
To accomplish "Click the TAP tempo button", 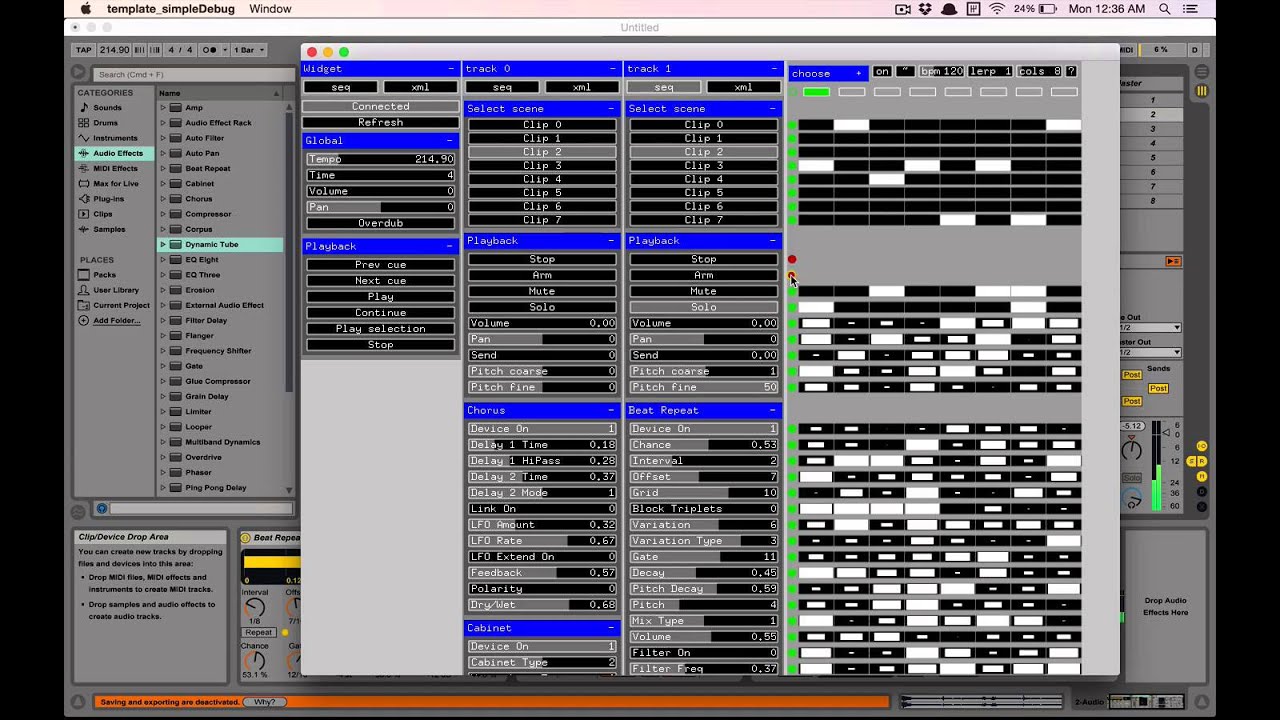I will click(x=85, y=50).
